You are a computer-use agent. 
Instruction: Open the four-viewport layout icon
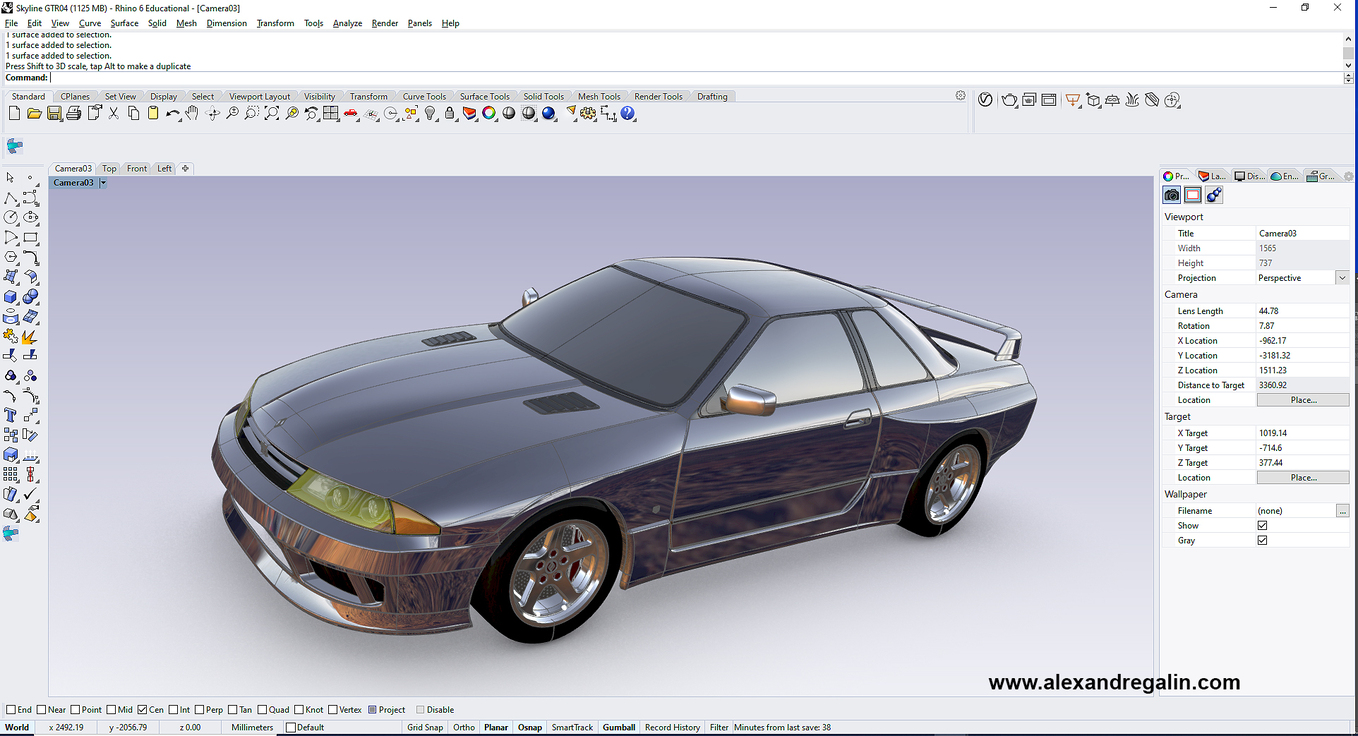point(330,114)
